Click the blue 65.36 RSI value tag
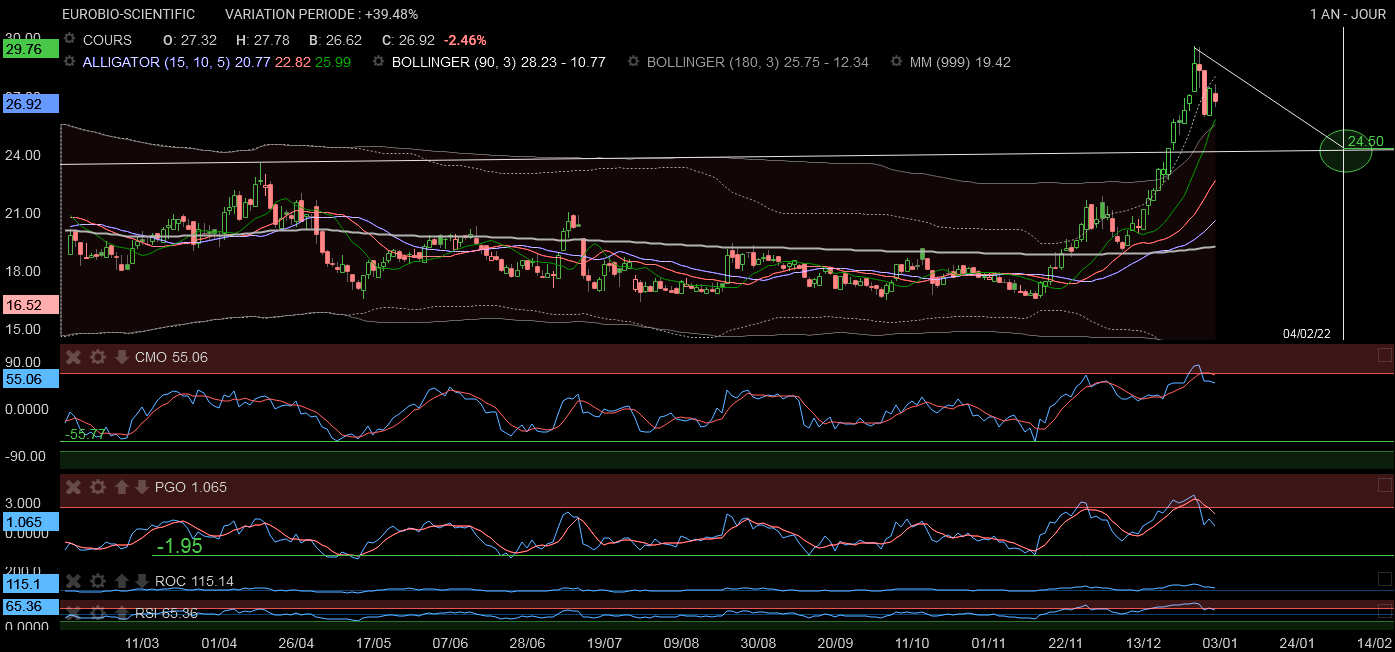The height and width of the screenshot is (652, 1395). coord(30,607)
